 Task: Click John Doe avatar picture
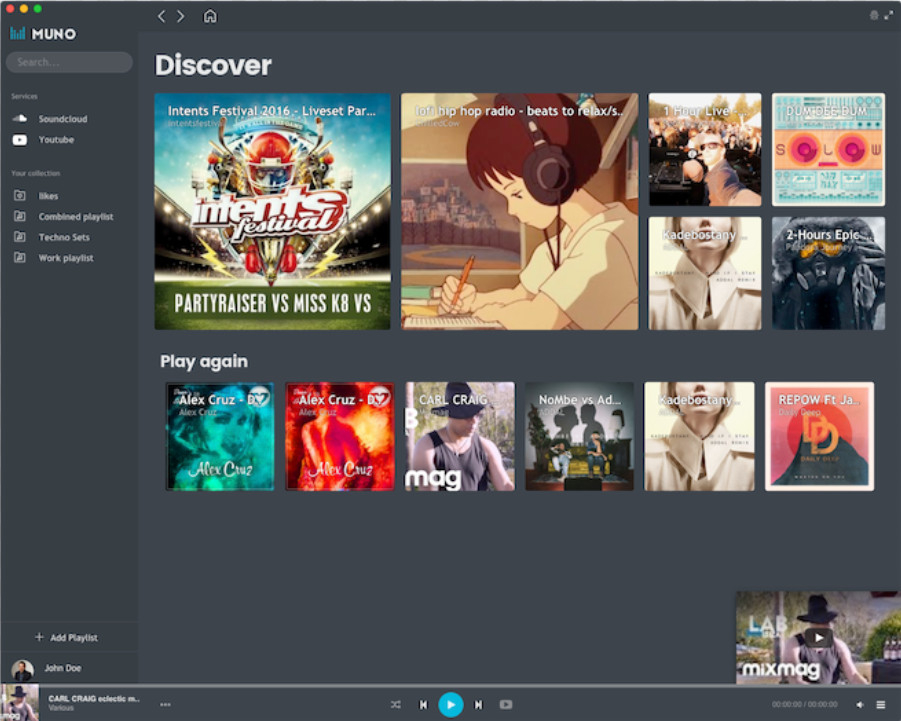[x=22, y=670]
